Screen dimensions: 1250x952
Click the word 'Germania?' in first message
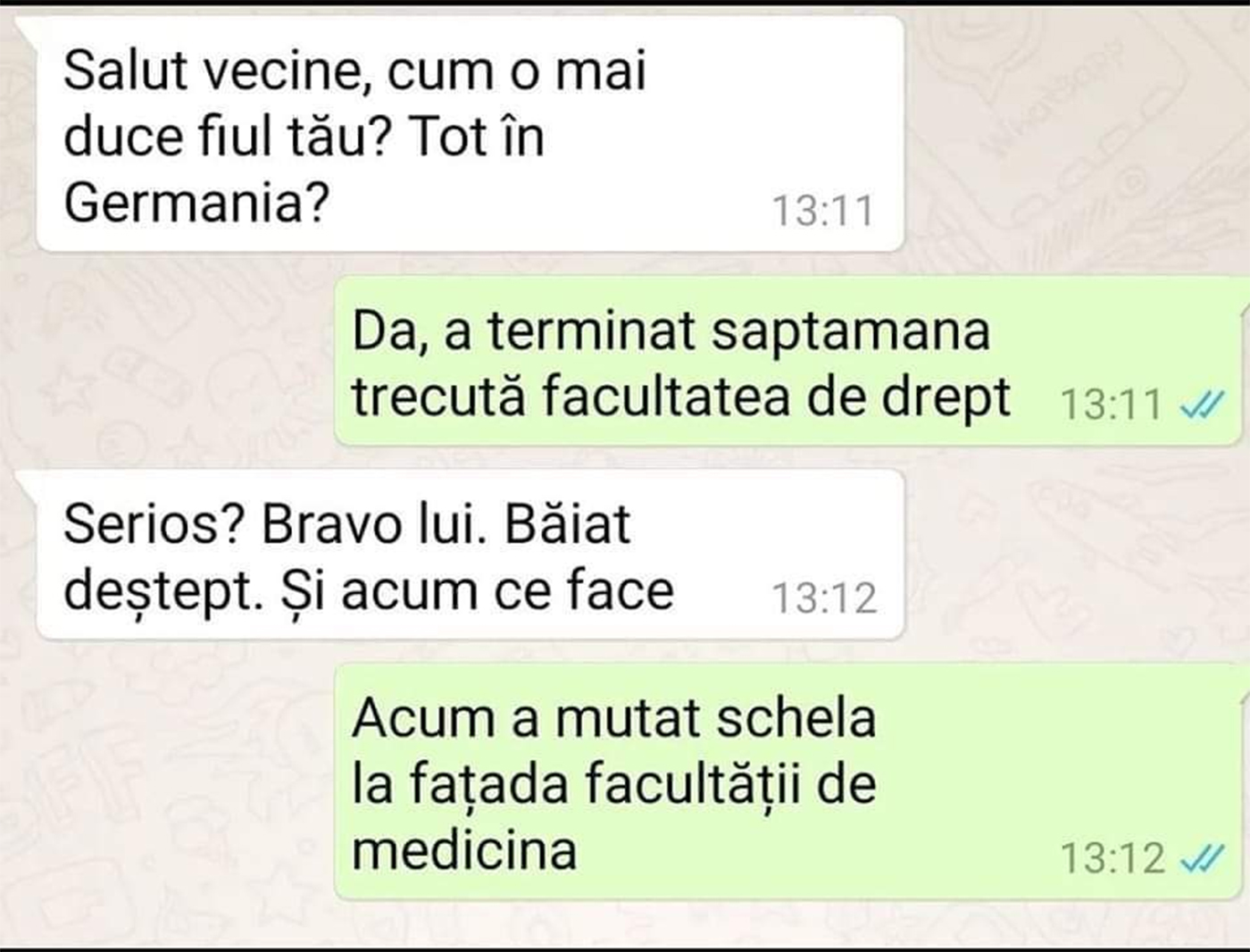pos(196,202)
